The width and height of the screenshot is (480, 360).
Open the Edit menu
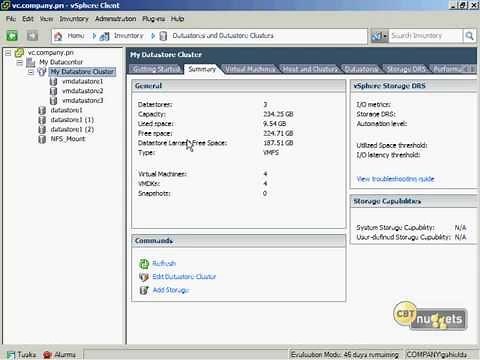pos(28,19)
